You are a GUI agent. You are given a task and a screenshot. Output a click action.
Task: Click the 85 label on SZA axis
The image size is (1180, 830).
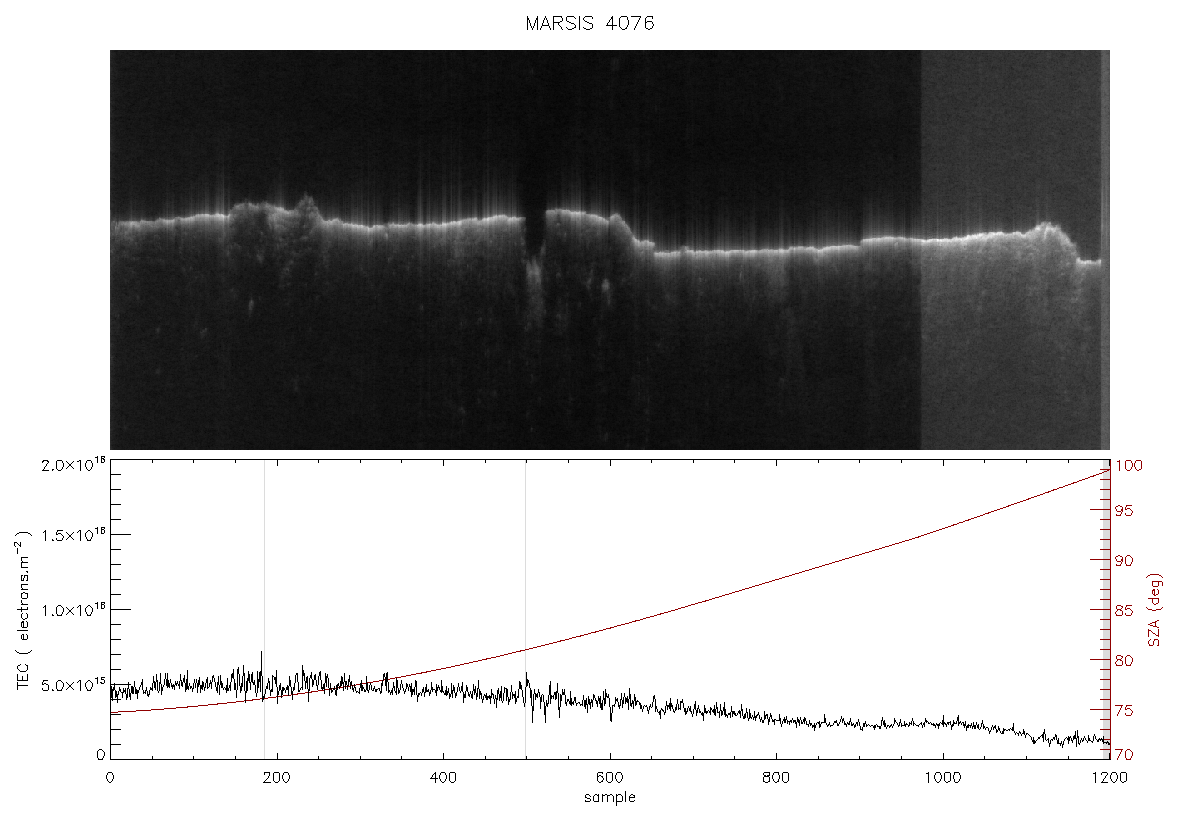[x=1124, y=610]
